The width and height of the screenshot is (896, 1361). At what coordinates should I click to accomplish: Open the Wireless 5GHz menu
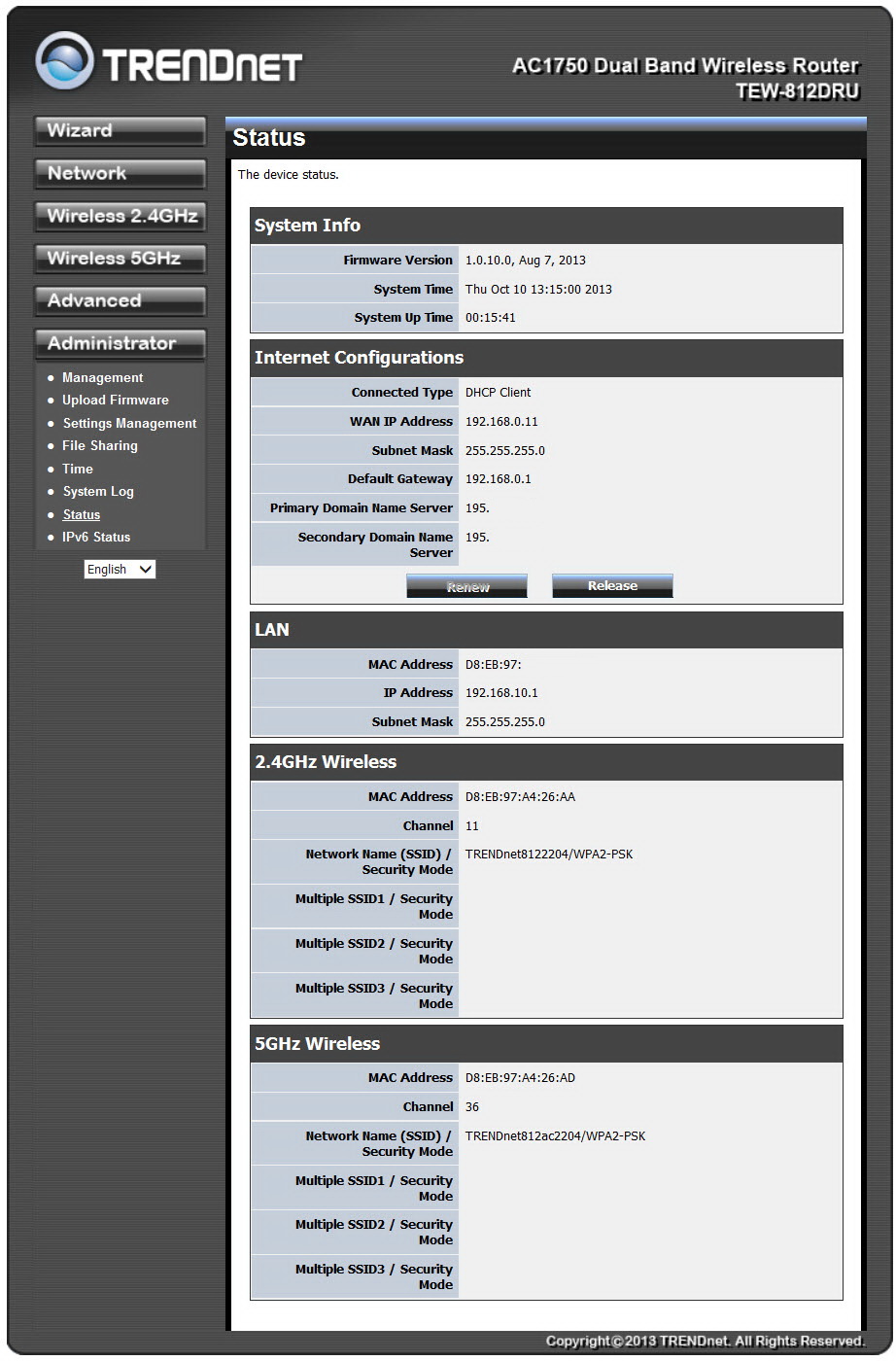(x=120, y=259)
